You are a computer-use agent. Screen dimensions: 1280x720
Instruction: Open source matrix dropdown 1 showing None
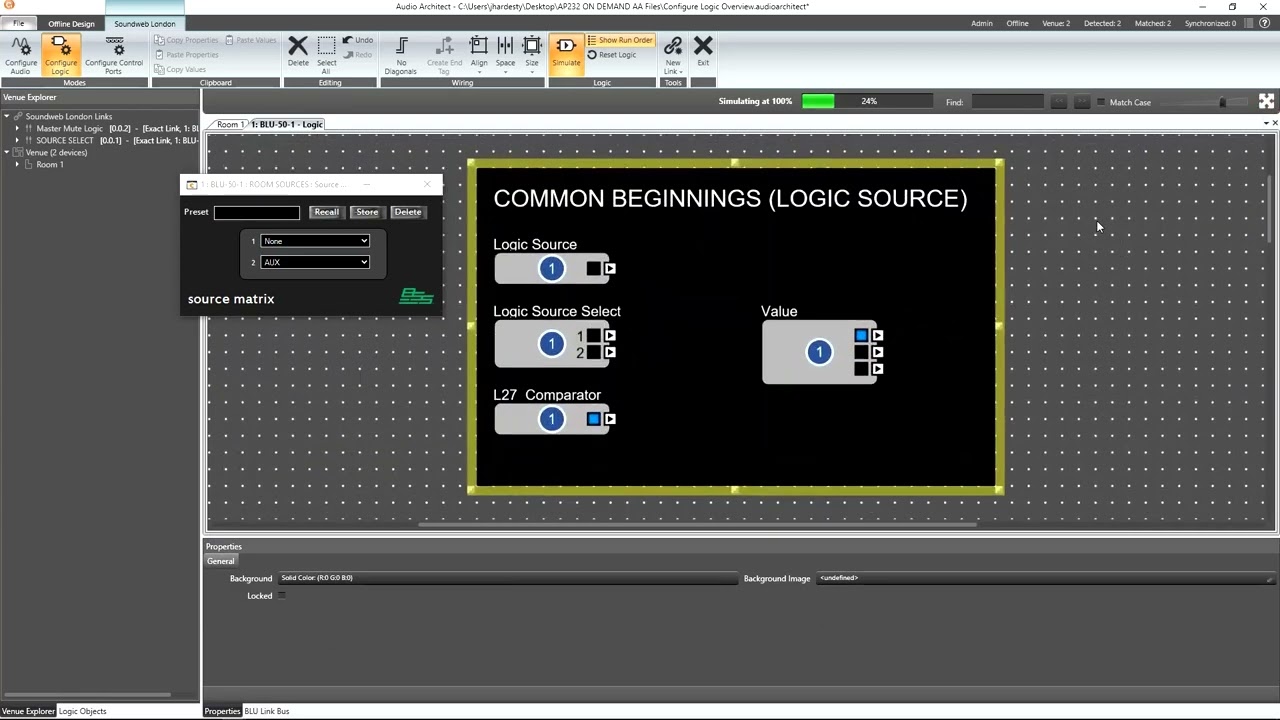click(315, 241)
